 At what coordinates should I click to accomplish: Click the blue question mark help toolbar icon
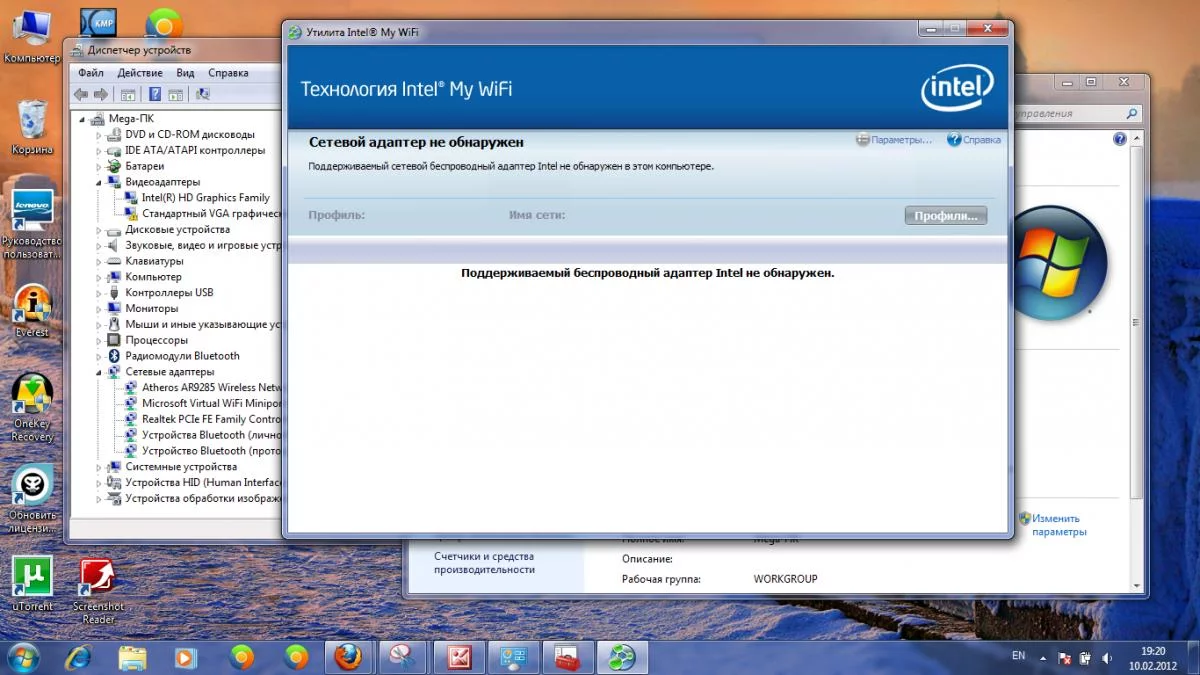(x=155, y=94)
